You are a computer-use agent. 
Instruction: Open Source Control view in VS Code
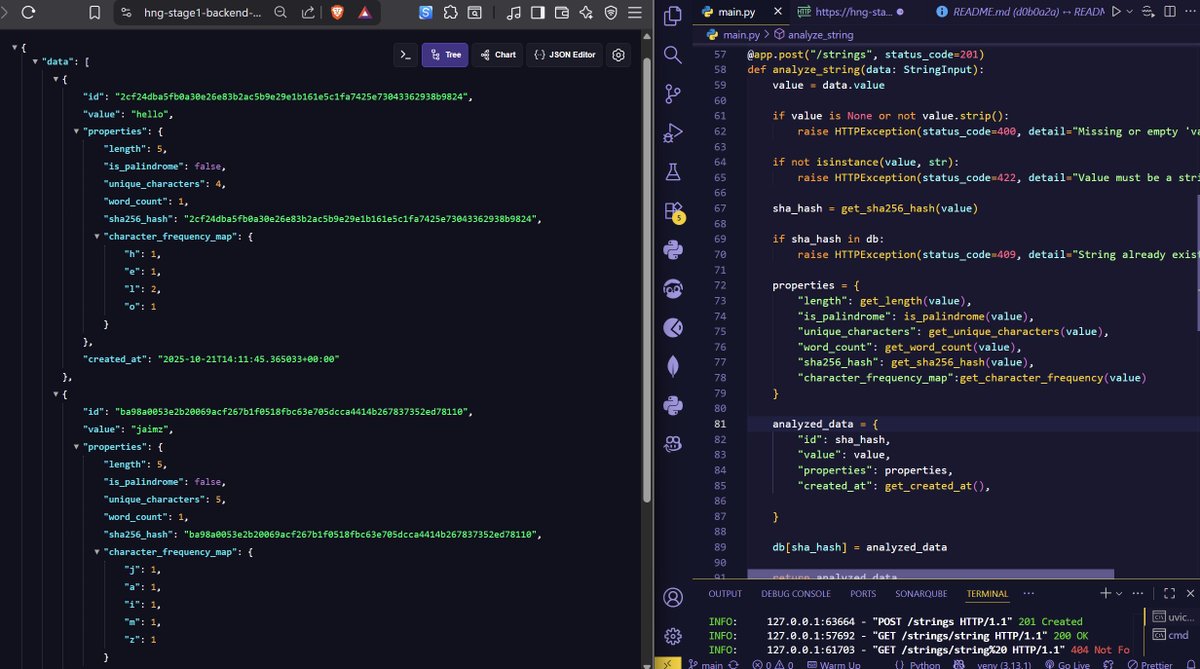click(x=673, y=94)
